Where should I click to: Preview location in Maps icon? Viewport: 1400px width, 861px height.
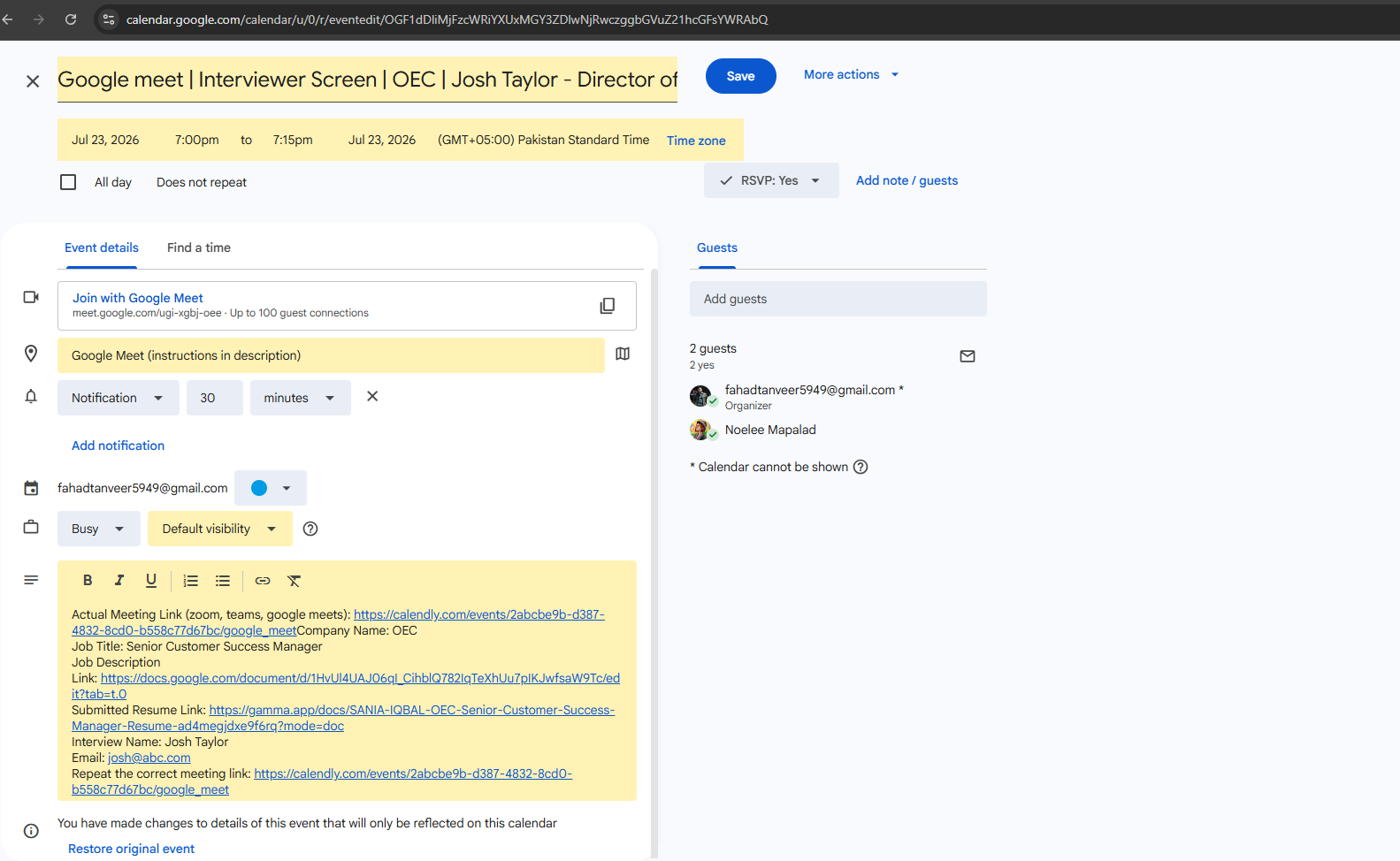click(623, 354)
